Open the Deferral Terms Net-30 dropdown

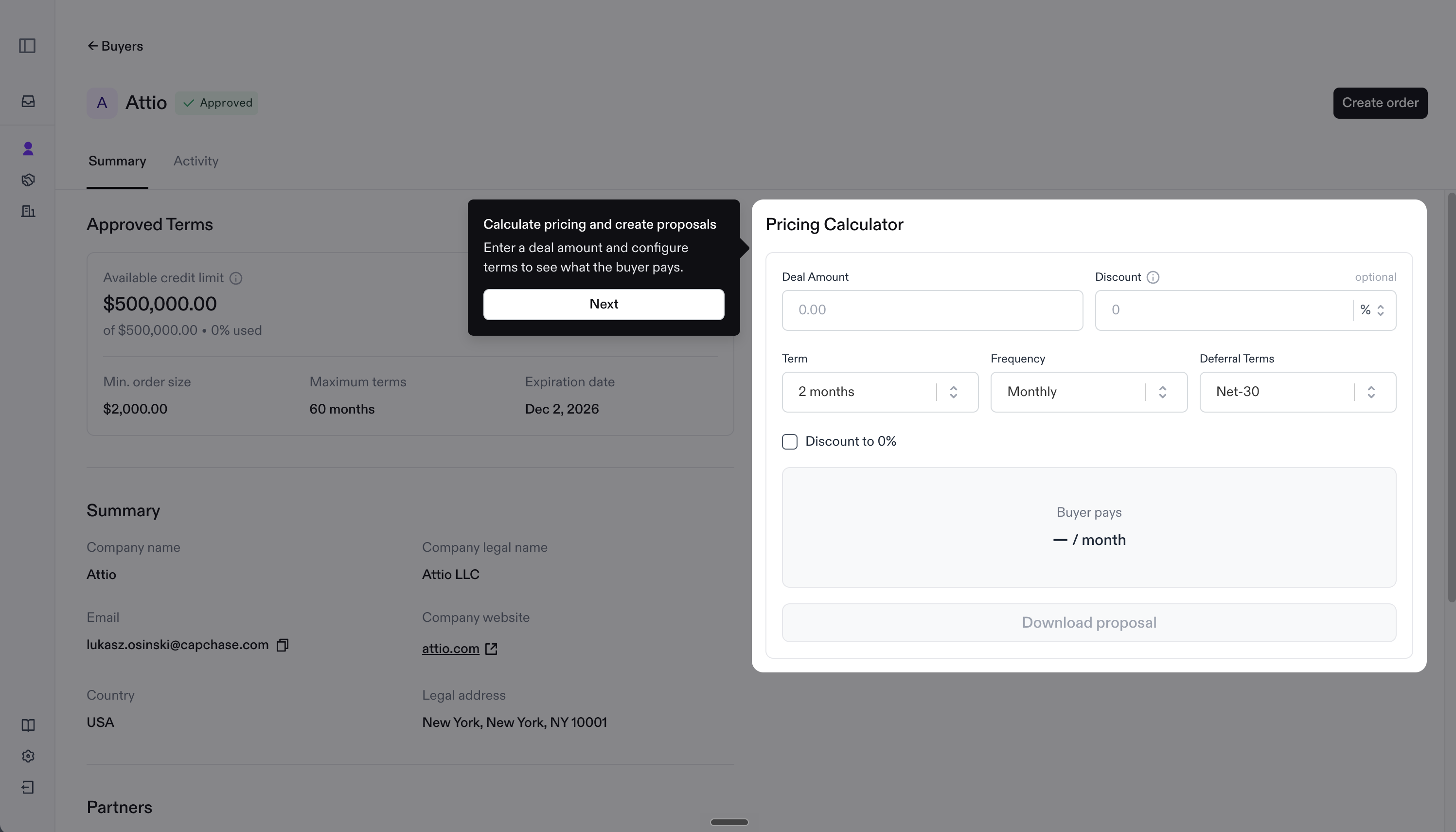coord(1298,392)
